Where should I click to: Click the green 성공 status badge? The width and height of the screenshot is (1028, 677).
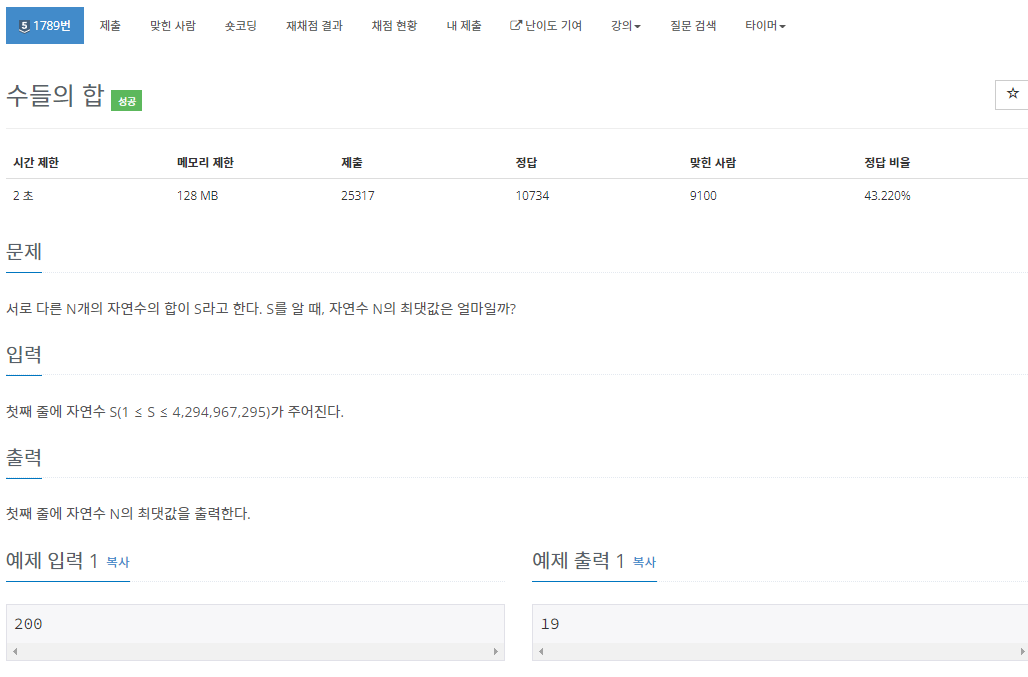click(127, 101)
